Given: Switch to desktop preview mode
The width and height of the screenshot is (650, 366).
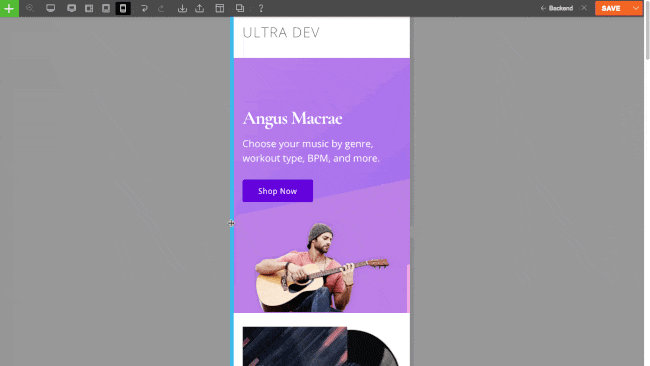Looking at the screenshot, I should click(51, 8).
